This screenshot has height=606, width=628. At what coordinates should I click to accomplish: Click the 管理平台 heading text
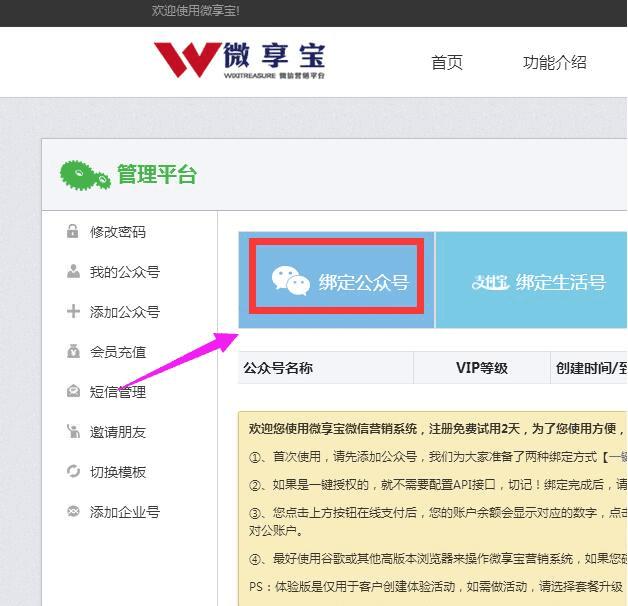157,175
